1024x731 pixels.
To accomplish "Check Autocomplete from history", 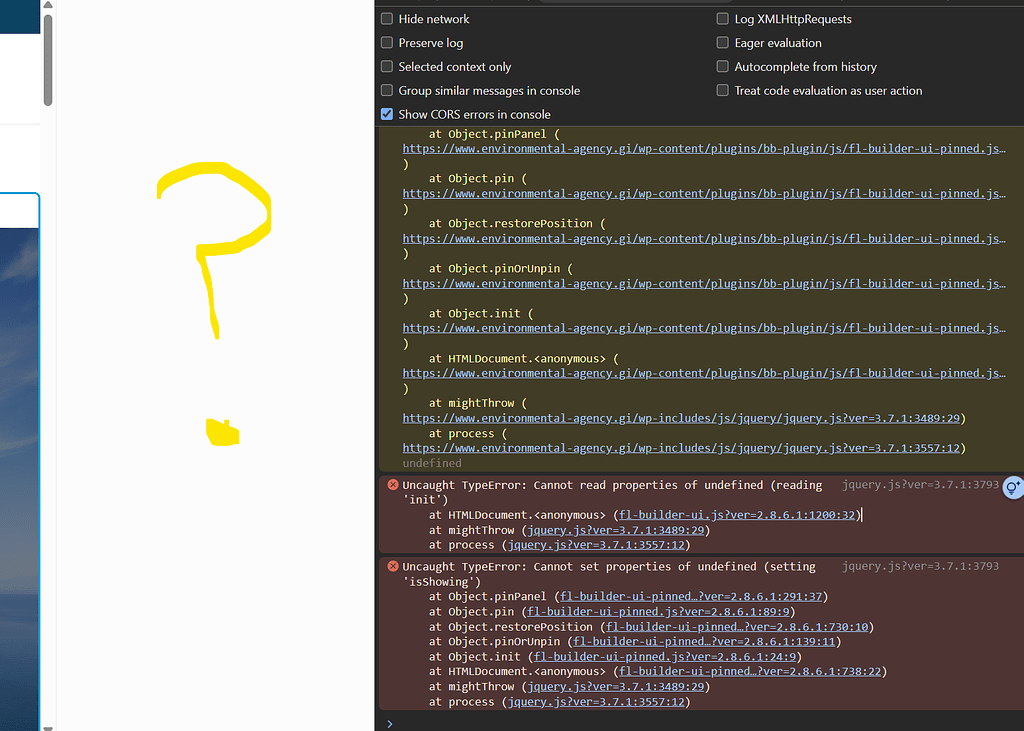I will pos(722,66).
